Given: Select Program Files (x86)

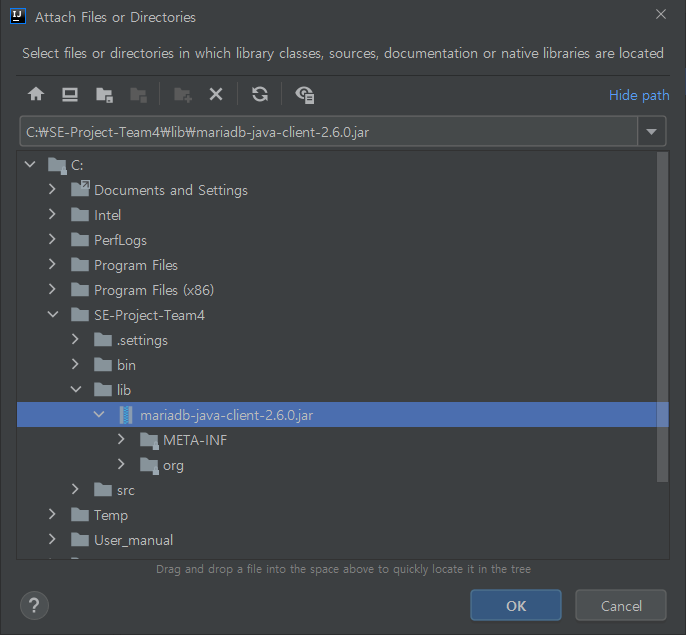Looking at the screenshot, I should [x=142, y=290].
